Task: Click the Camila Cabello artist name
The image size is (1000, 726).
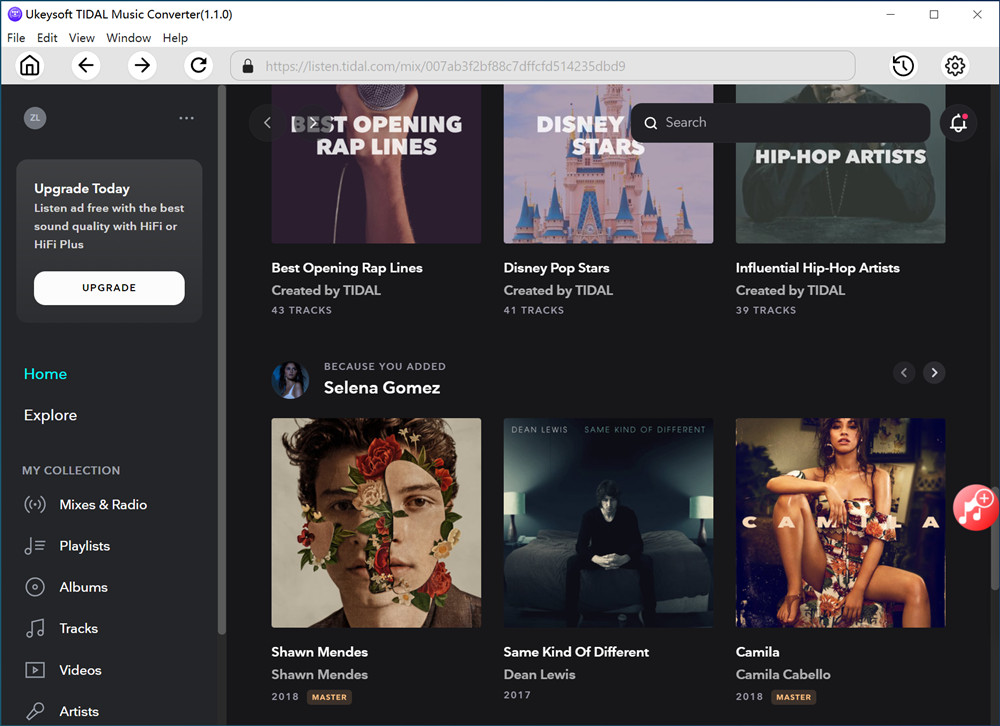Action: [x=783, y=674]
